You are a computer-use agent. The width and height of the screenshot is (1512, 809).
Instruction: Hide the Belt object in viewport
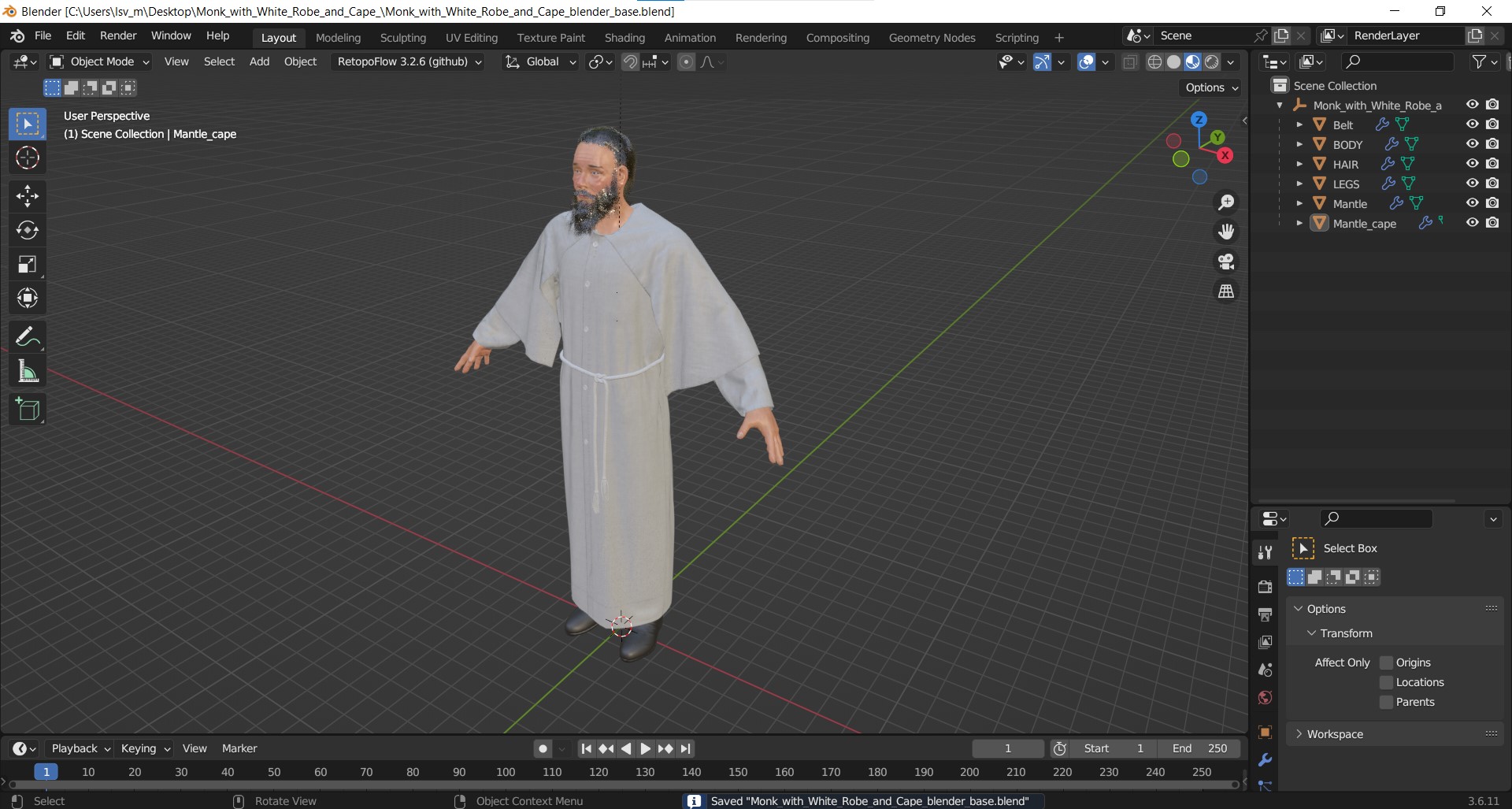click(x=1472, y=124)
